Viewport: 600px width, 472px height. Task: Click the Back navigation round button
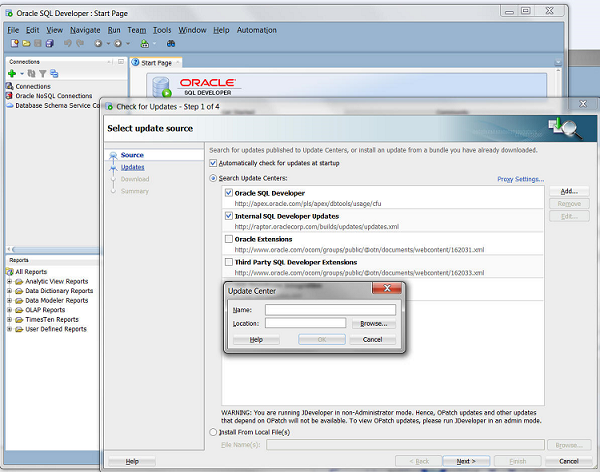(x=98, y=44)
